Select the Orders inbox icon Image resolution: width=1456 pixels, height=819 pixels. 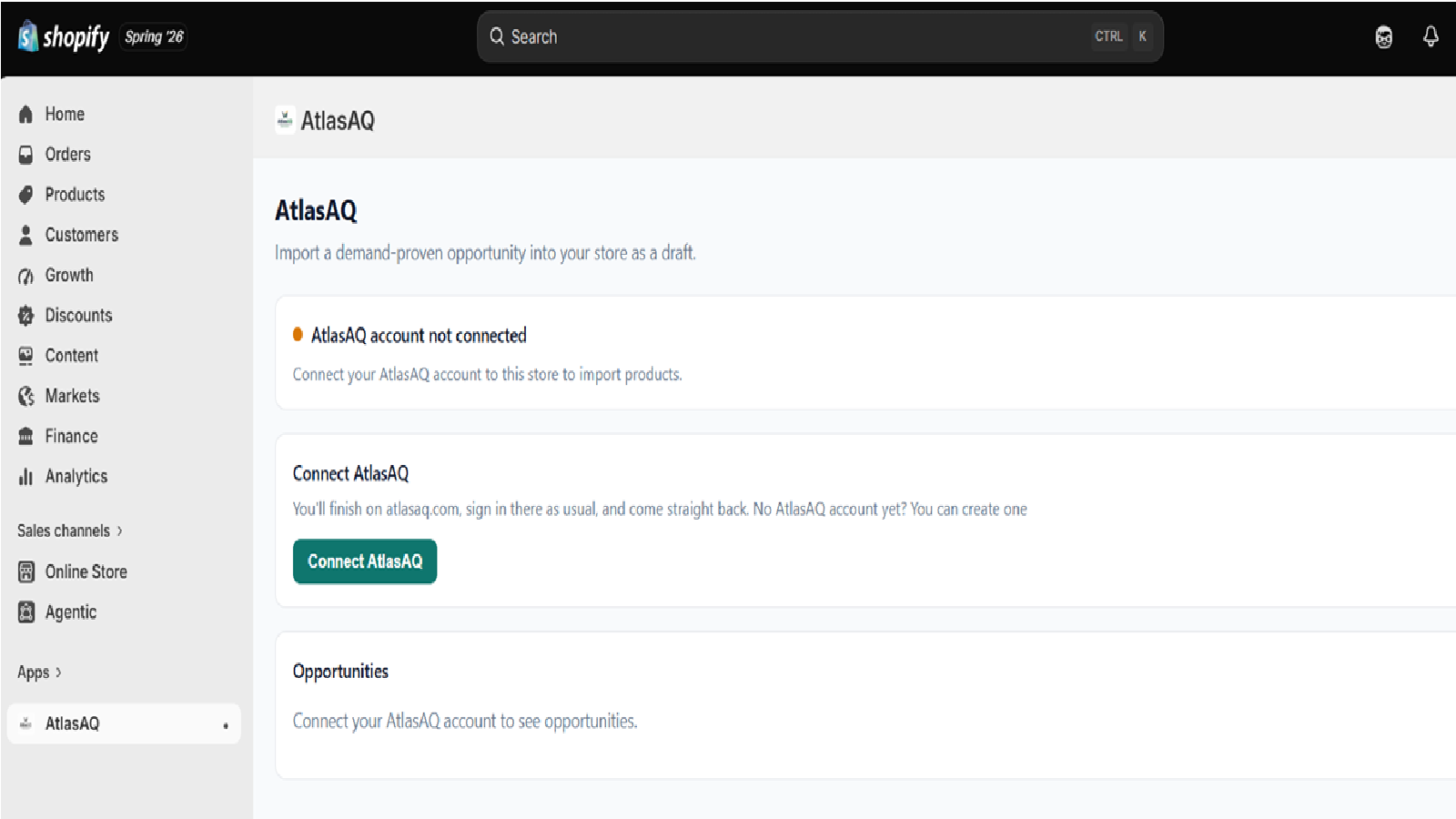pos(25,155)
